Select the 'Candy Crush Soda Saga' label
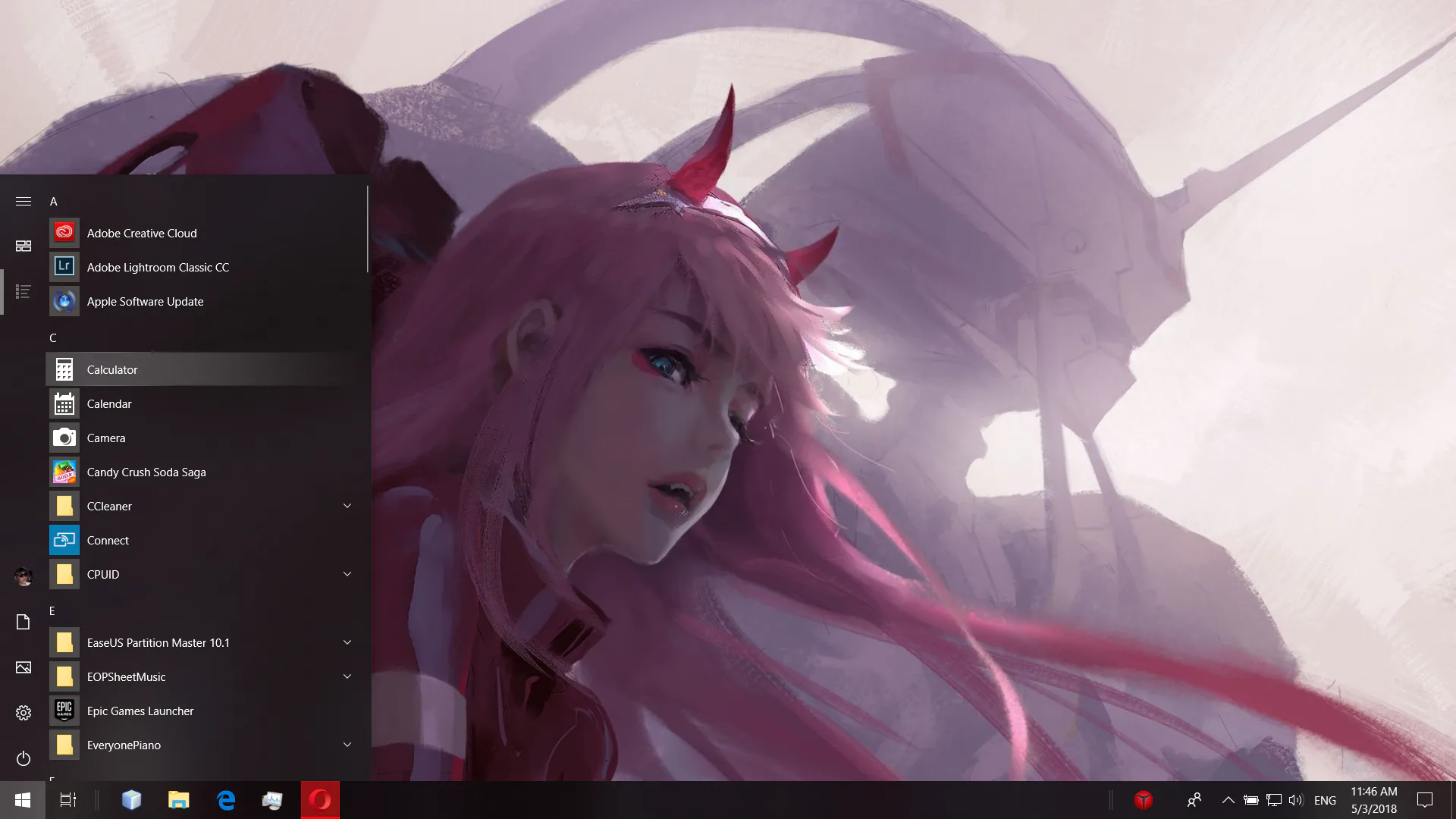Screen dimensions: 1456x819 pyautogui.click(x=146, y=472)
